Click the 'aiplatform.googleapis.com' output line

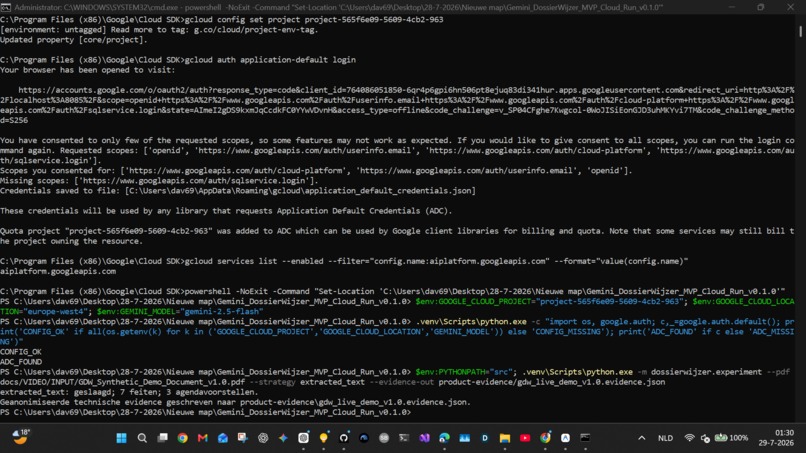pyautogui.click(x=58, y=271)
